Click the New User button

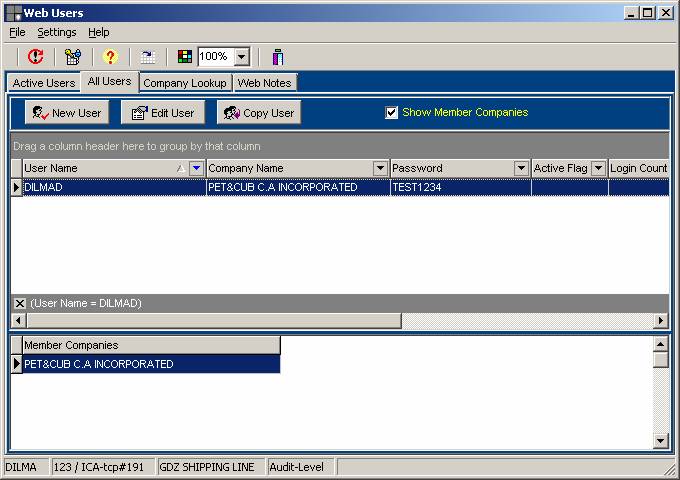(65, 113)
